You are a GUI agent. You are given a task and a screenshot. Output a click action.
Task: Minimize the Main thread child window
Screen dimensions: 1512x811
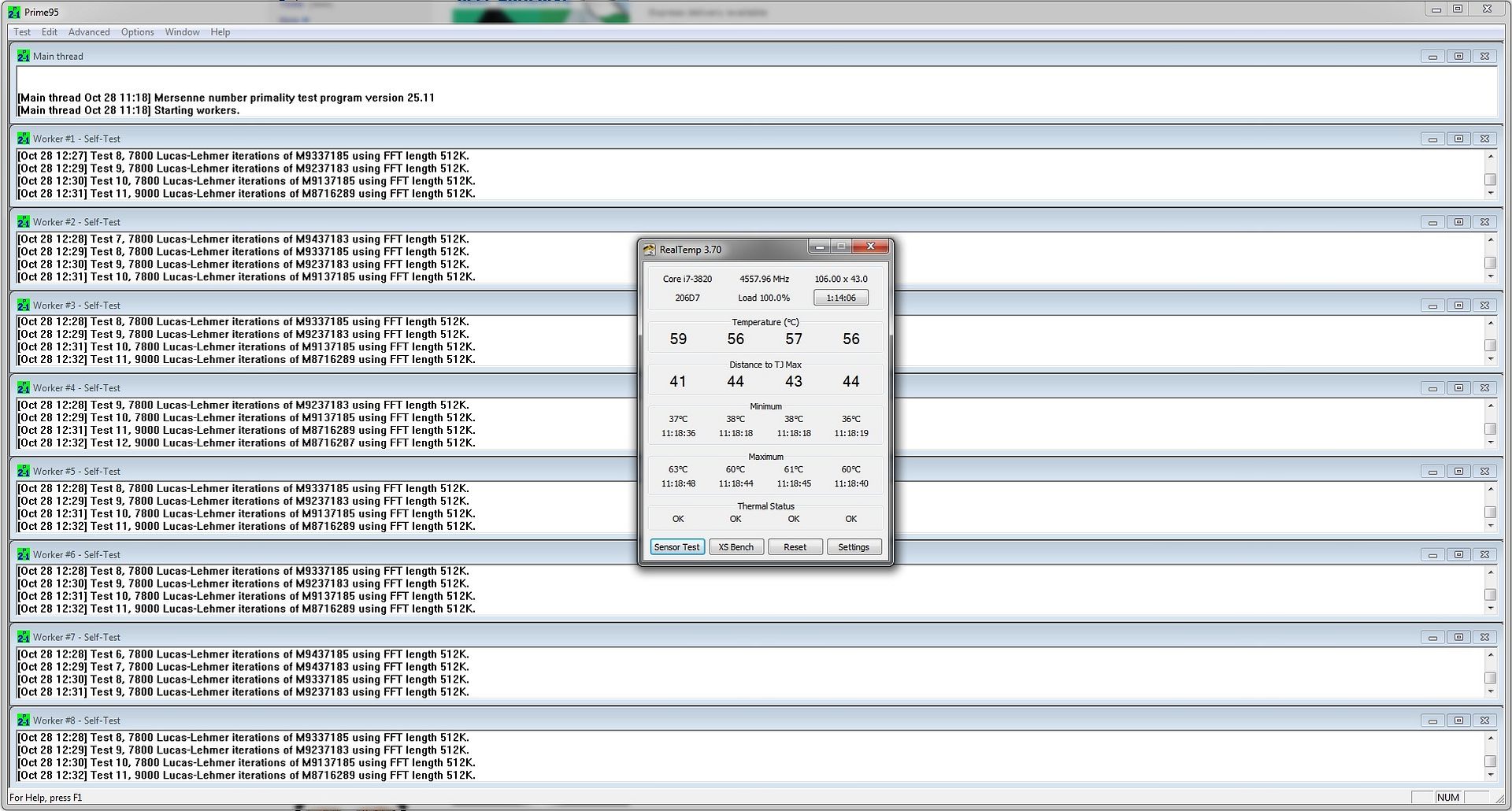[x=1432, y=57]
